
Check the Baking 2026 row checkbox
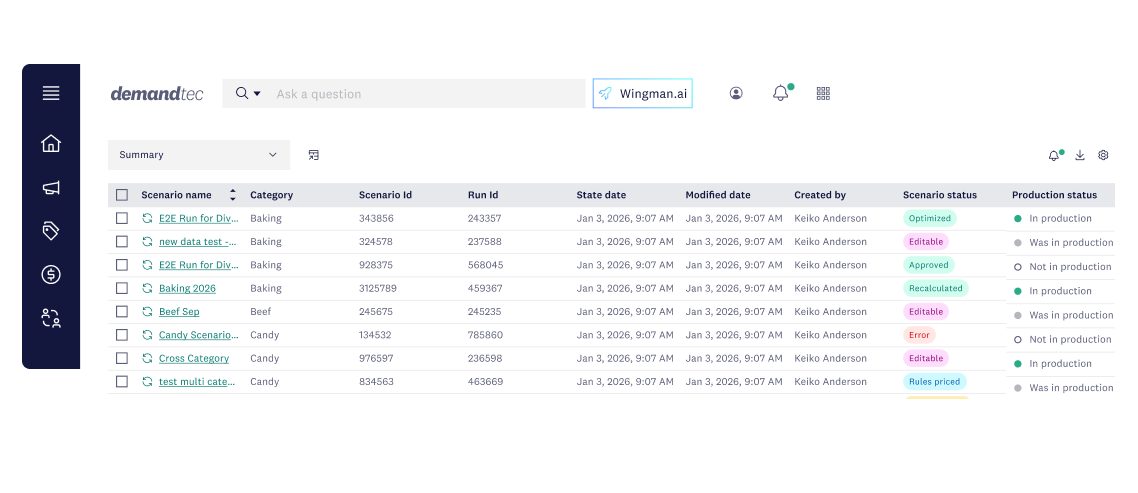point(122,288)
